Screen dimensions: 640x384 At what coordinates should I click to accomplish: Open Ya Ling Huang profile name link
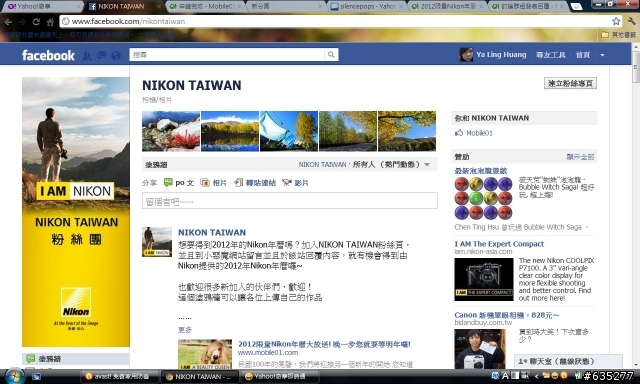pos(501,54)
